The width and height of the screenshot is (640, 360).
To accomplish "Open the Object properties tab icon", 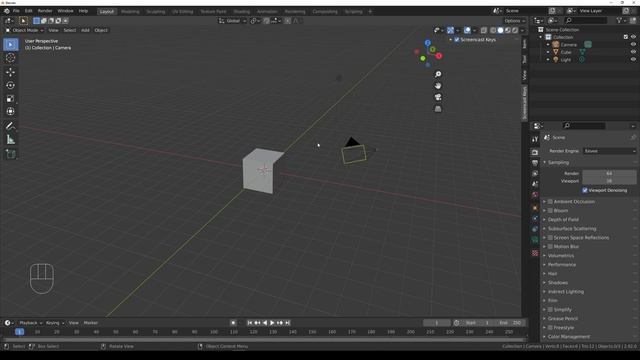I will coord(535,208).
